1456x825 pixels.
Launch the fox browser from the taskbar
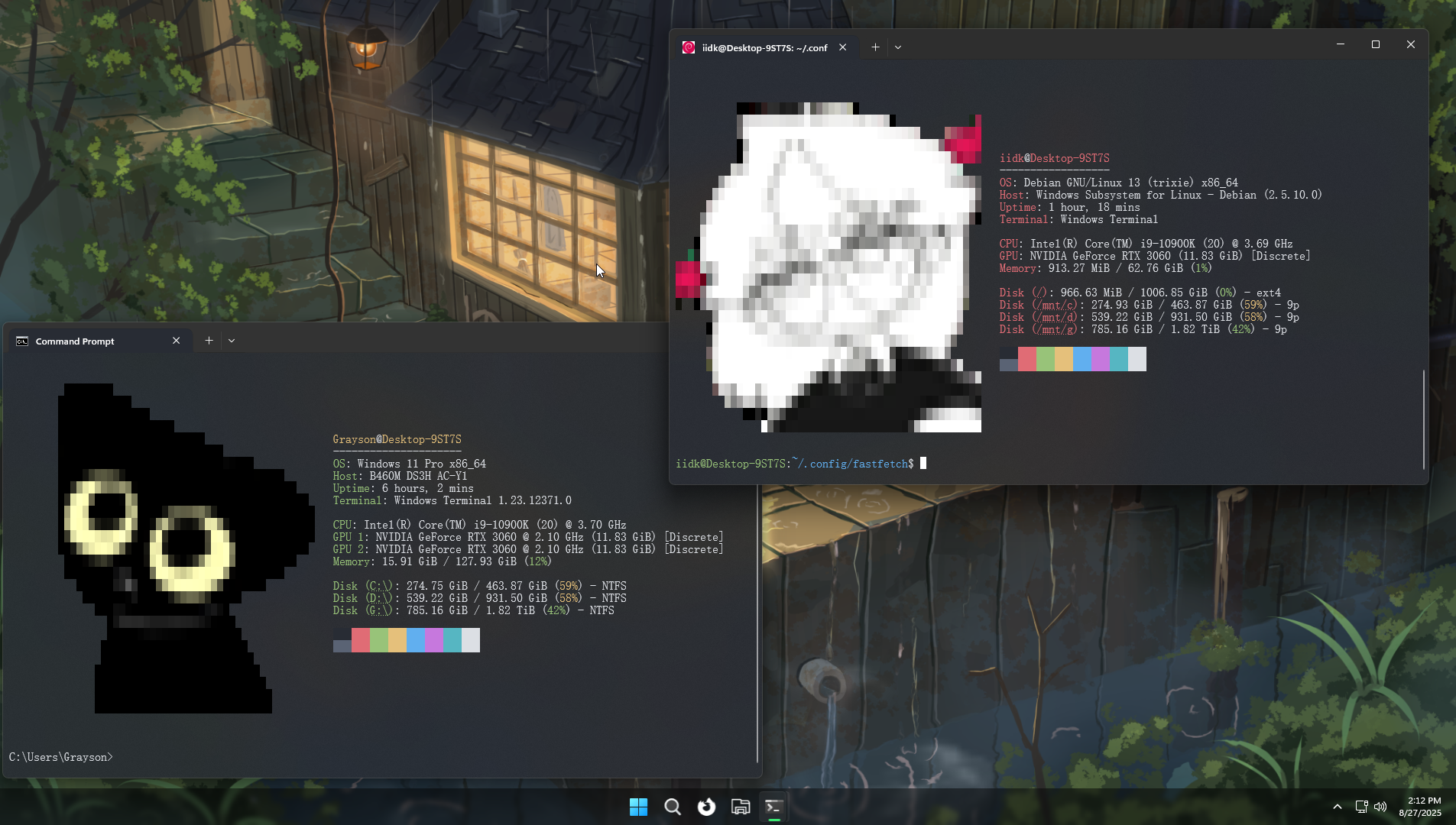pyautogui.click(x=706, y=807)
